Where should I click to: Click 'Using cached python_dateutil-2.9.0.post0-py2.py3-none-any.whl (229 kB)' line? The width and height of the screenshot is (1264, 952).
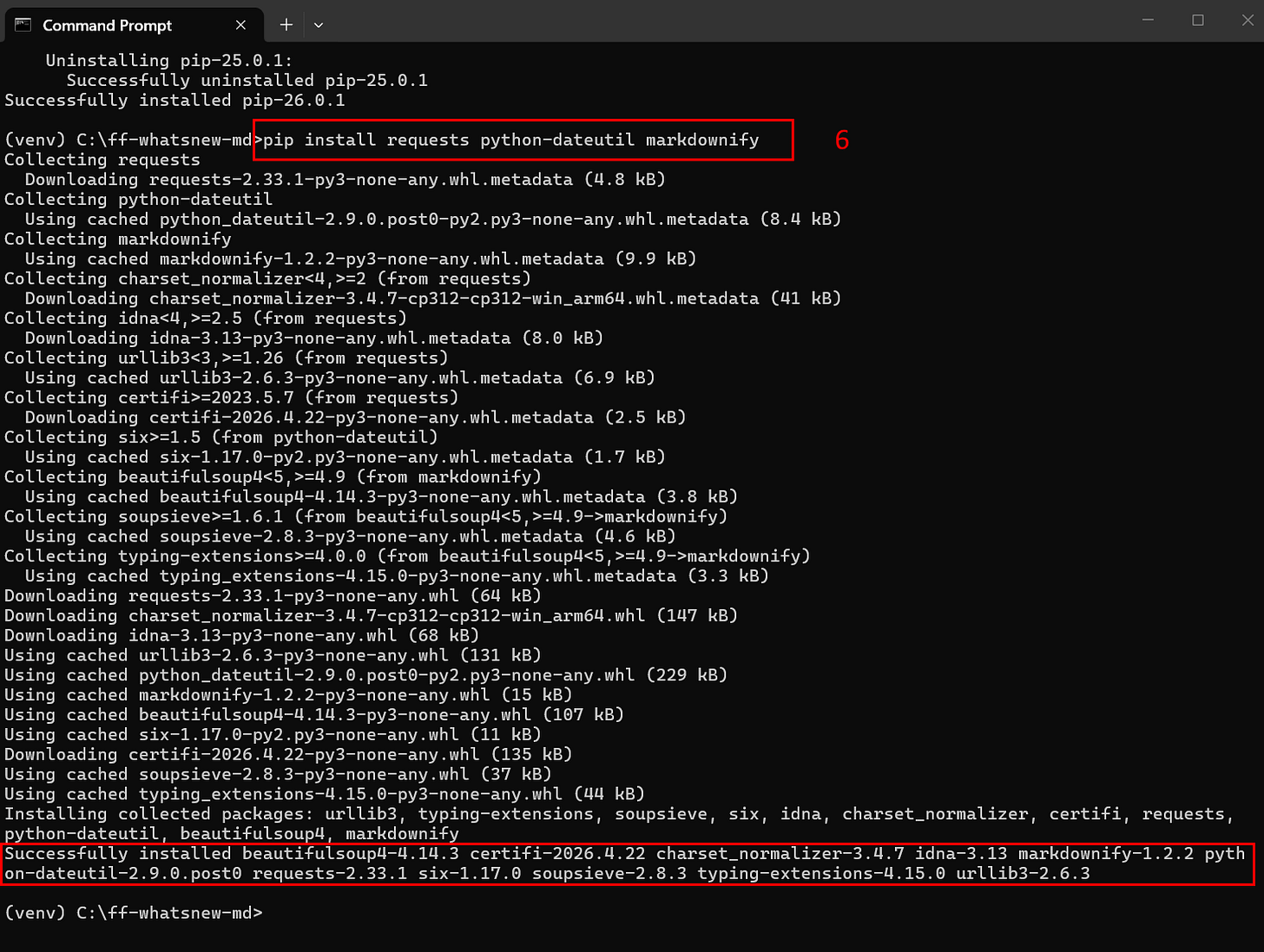pos(366,675)
